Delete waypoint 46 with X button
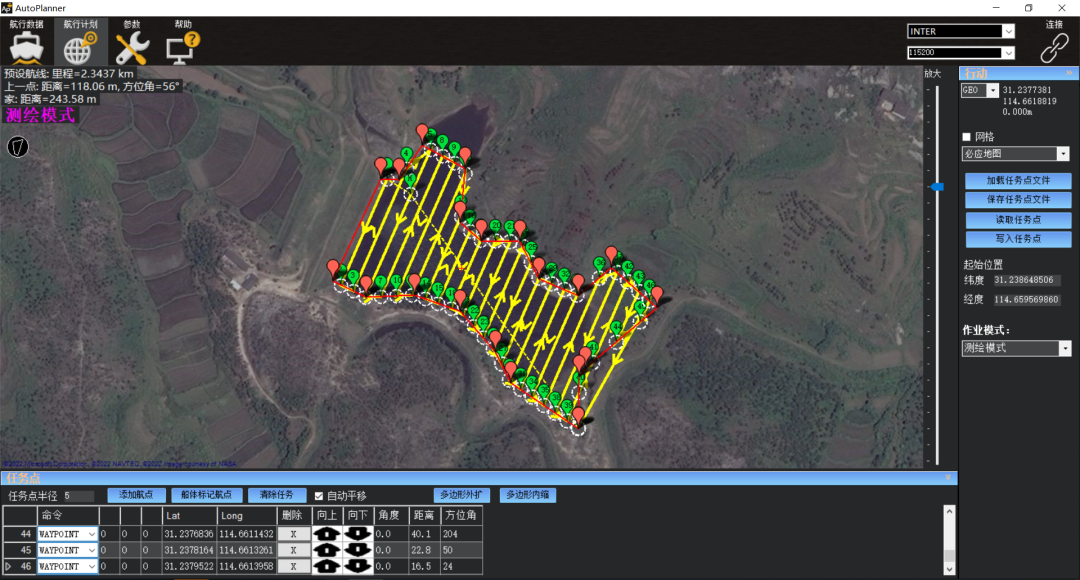Screen dimensions: 1080x580 (292, 567)
